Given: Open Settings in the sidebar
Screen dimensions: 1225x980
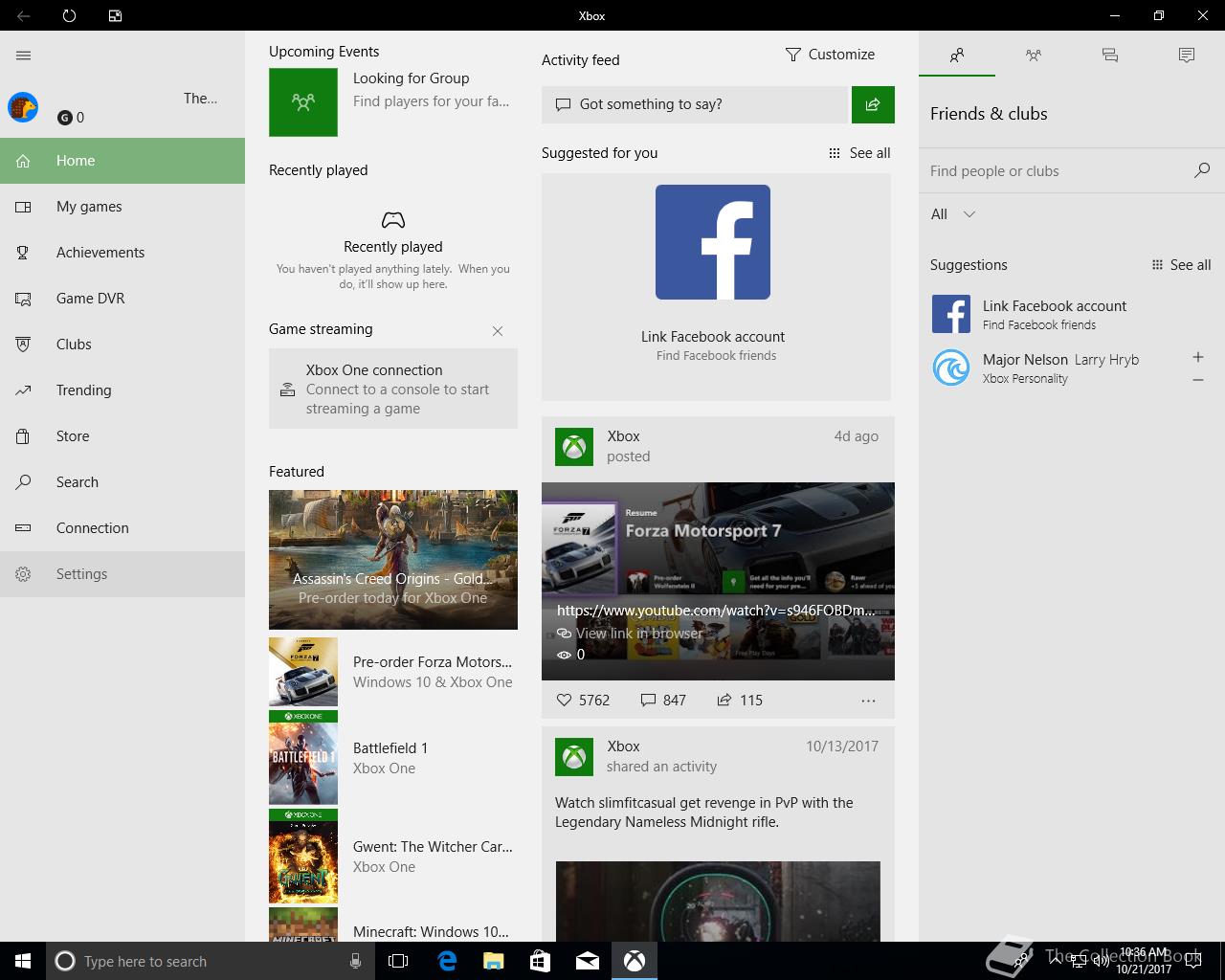Looking at the screenshot, I should pyautogui.click(x=122, y=574).
